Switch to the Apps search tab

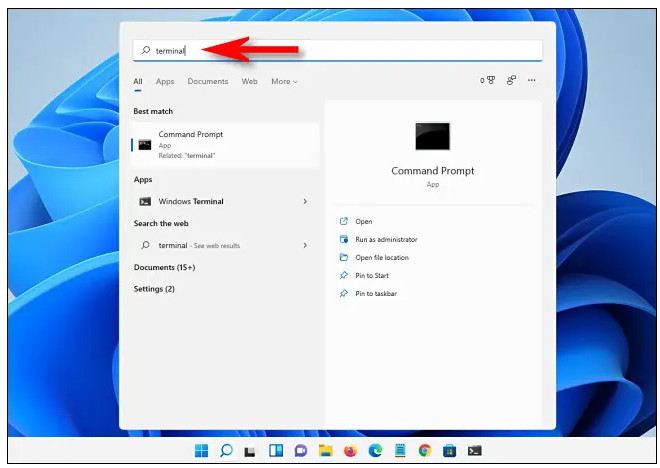coord(164,81)
